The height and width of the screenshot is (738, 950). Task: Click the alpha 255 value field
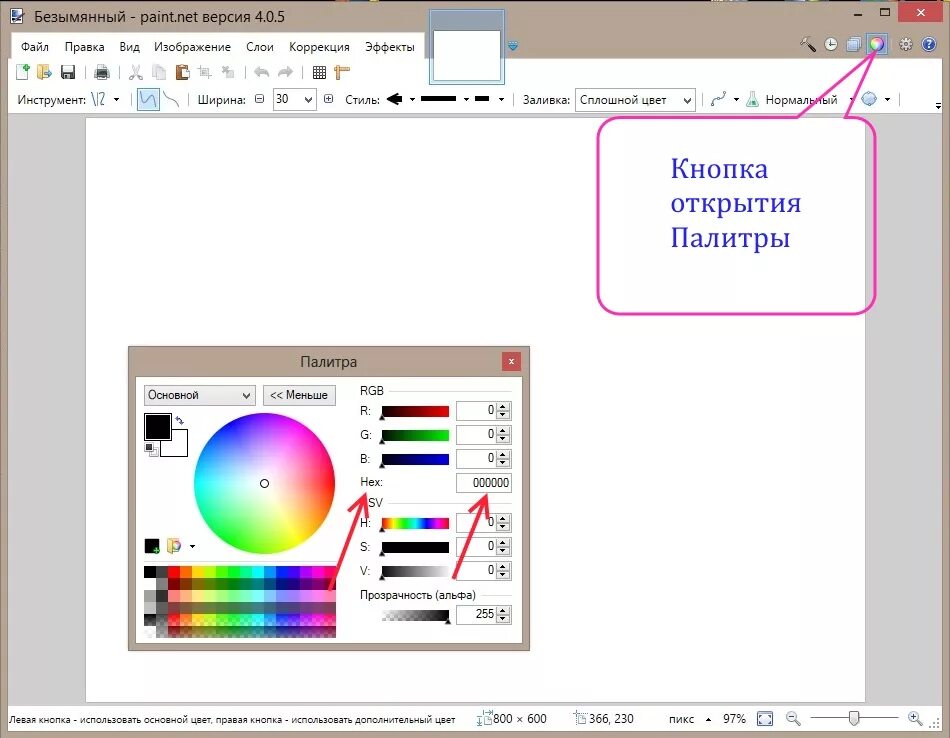[476, 614]
